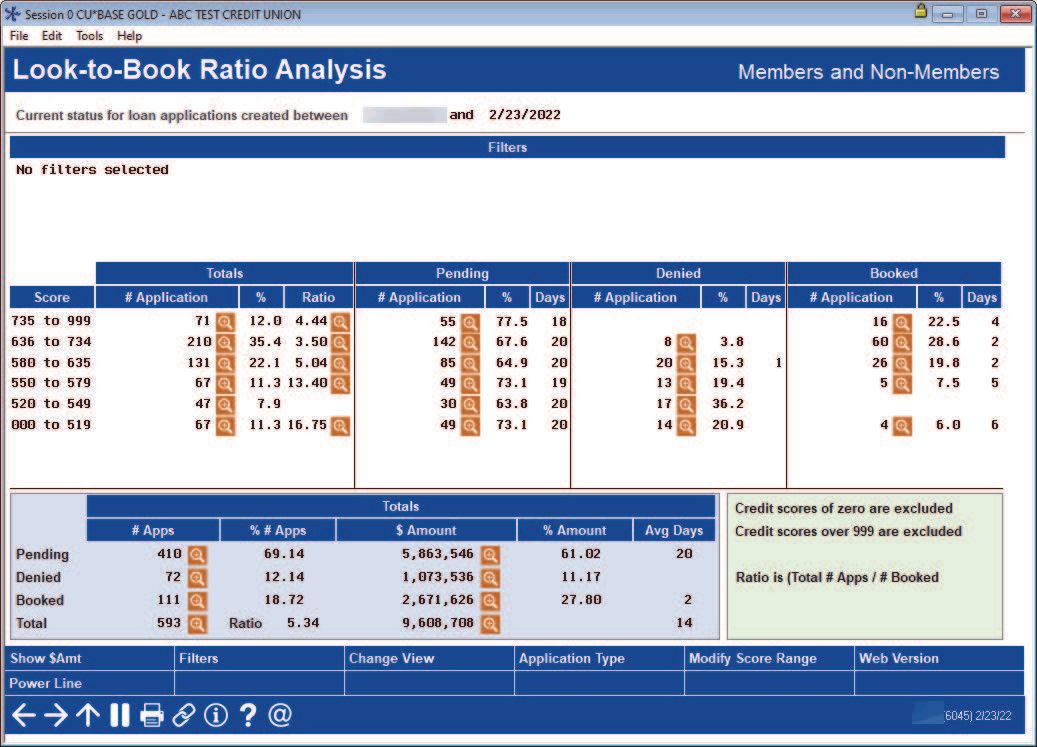View 30 pending applications lookup
This screenshot has width=1037, height=747.
coord(470,405)
